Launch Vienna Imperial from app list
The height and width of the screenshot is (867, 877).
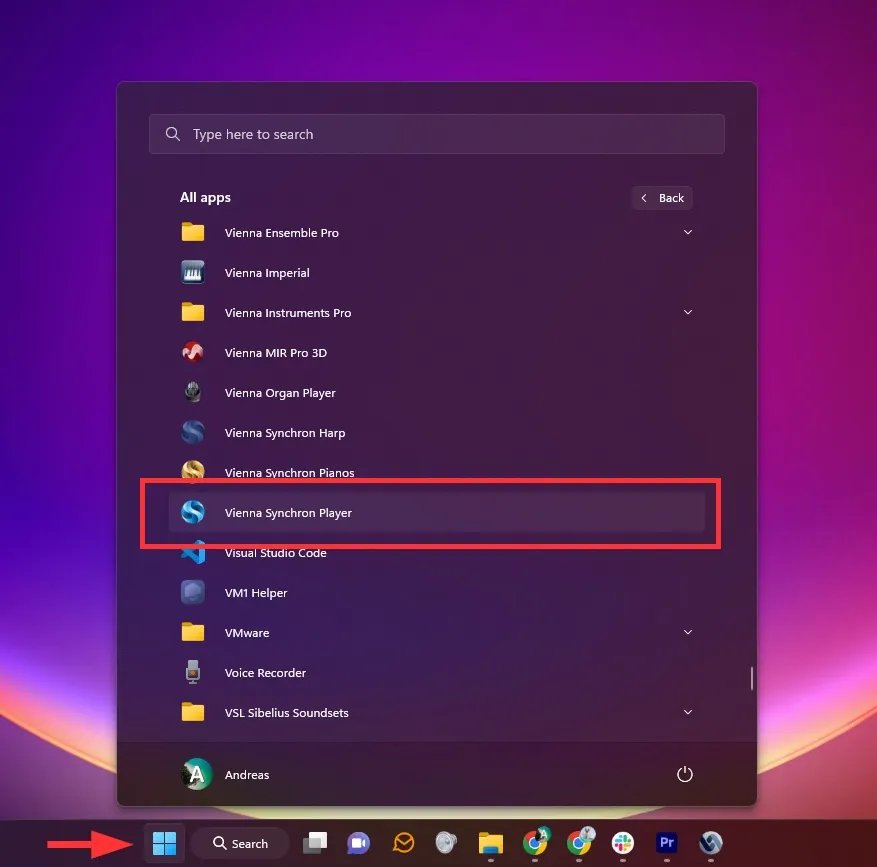pyautogui.click(x=267, y=273)
